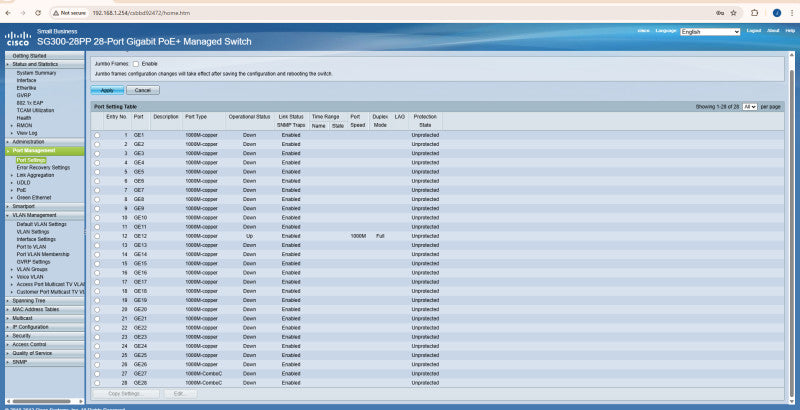Screen dimensions: 800x410
Task: Click the sidebar horizontal scrollbar
Action: tap(41, 401)
